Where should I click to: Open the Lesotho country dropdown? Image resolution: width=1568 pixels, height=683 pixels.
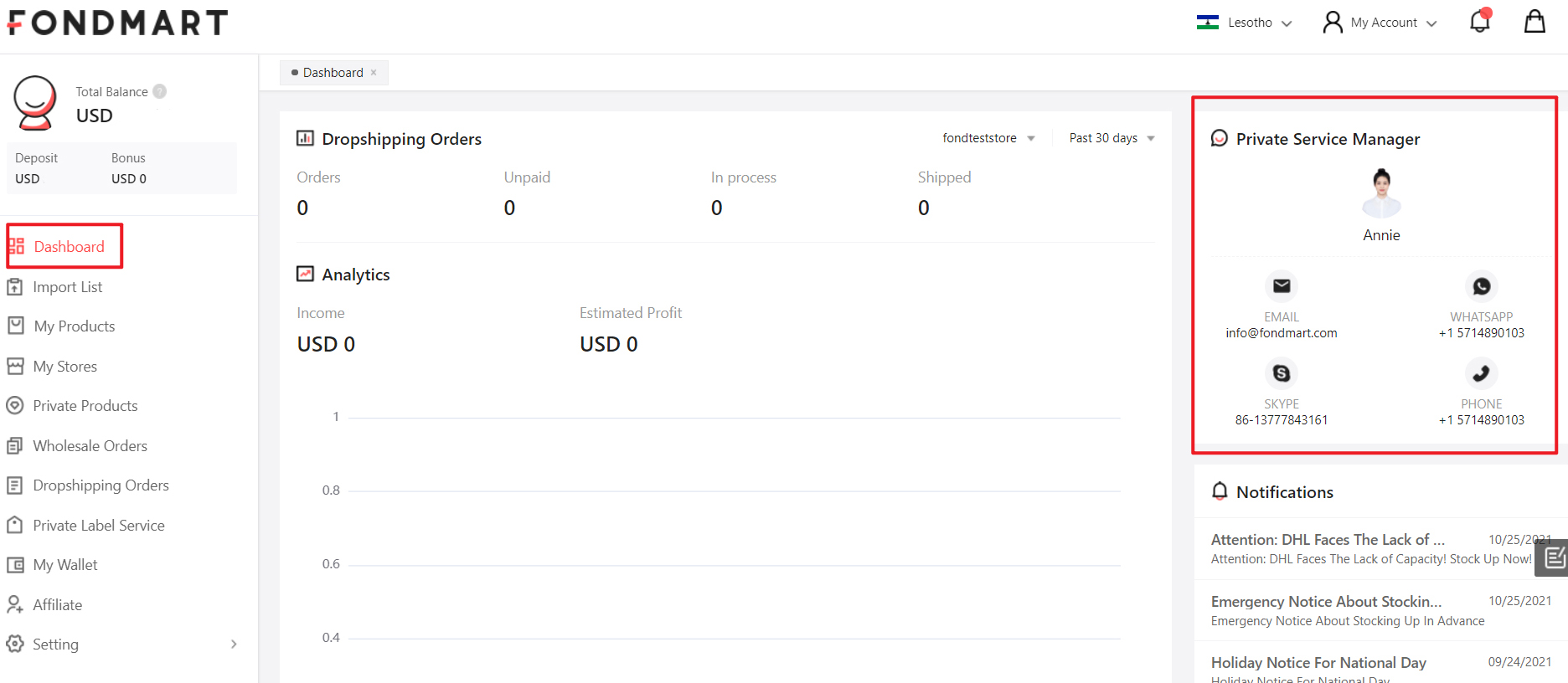point(1244,23)
